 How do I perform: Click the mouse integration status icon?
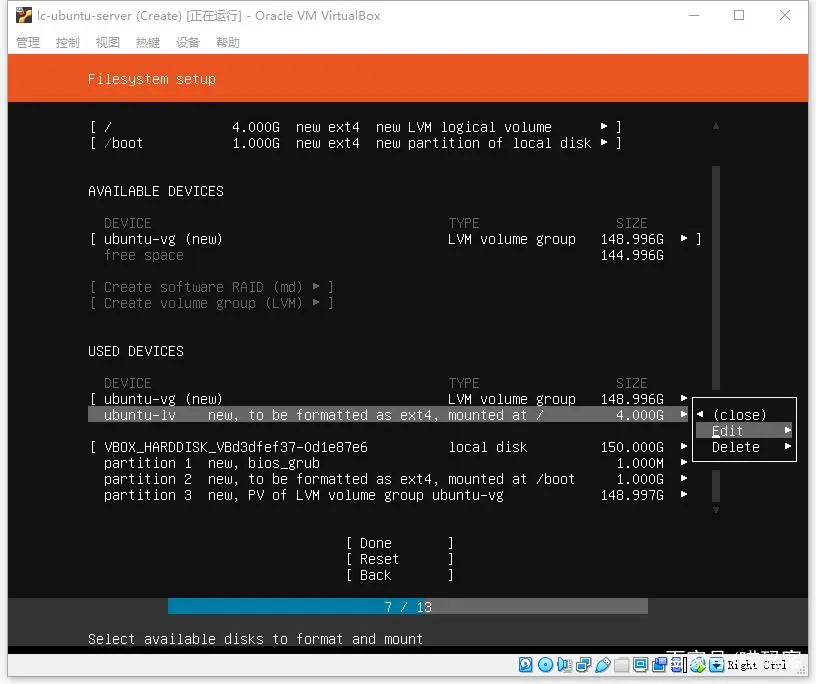(x=698, y=665)
